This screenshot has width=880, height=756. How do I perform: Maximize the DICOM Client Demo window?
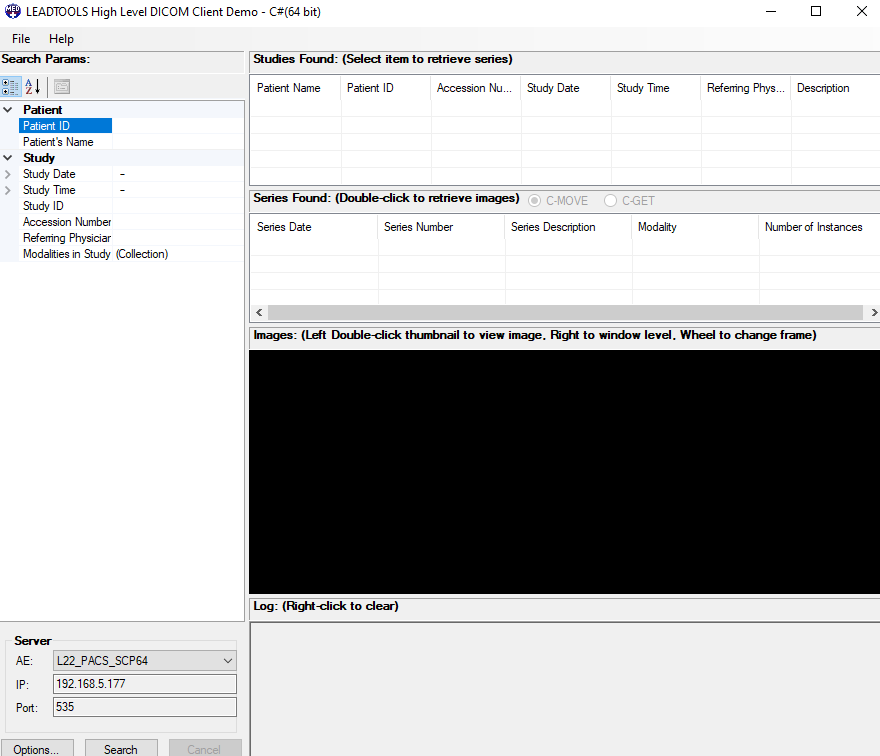tap(816, 11)
